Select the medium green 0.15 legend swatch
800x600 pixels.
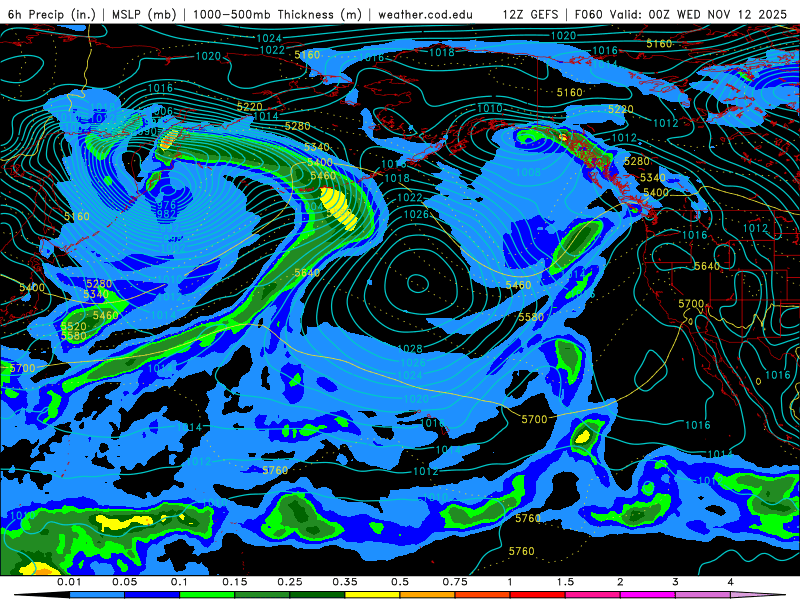click(x=262, y=595)
